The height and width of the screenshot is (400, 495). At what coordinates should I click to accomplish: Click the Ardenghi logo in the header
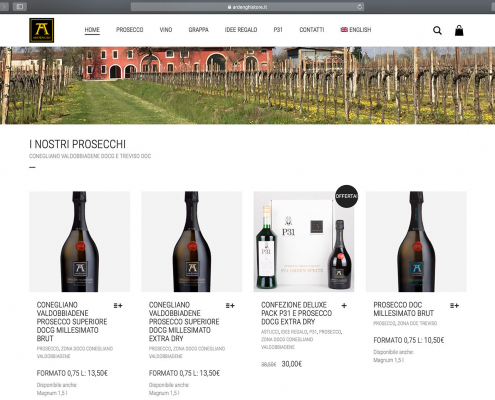(x=42, y=30)
